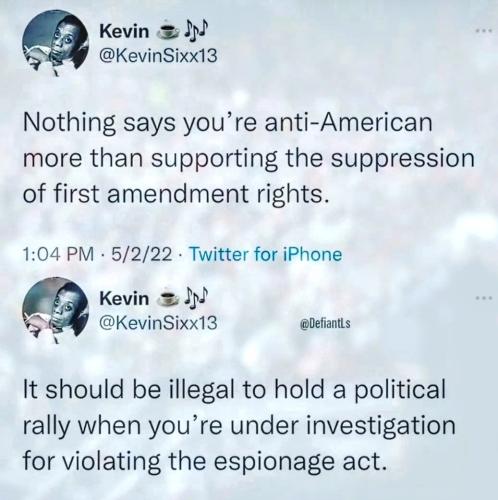Click the word anti-American in the first tweet
The height and width of the screenshot is (500, 498).
point(348,122)
